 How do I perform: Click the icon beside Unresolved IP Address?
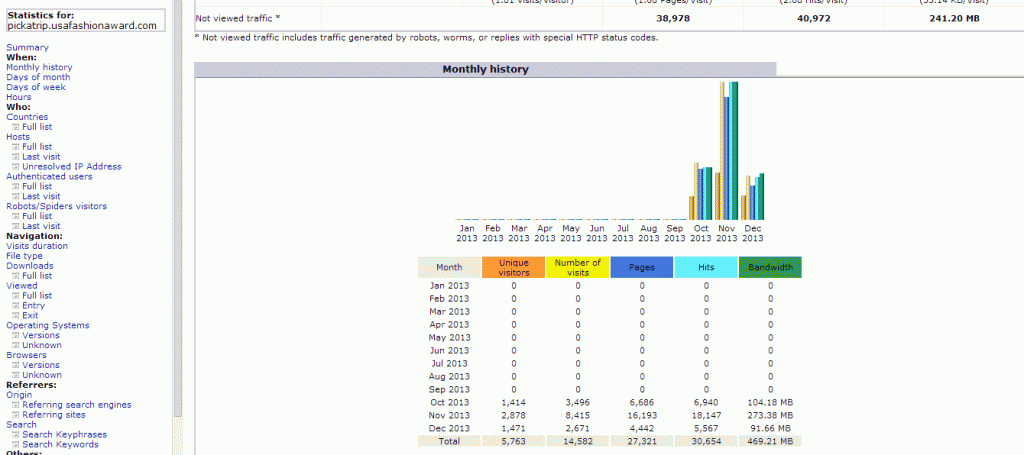tap(16, 167)
